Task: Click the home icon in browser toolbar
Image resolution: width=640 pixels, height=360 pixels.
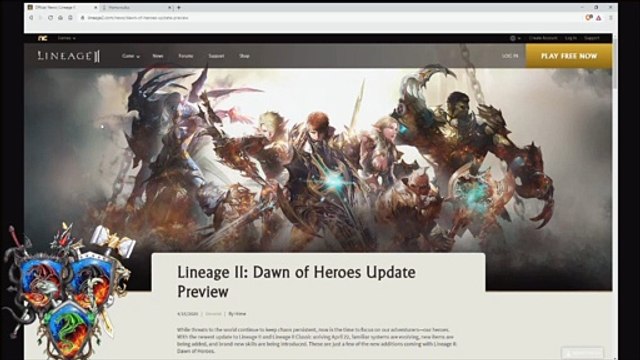Action: (x=60, y=18)
